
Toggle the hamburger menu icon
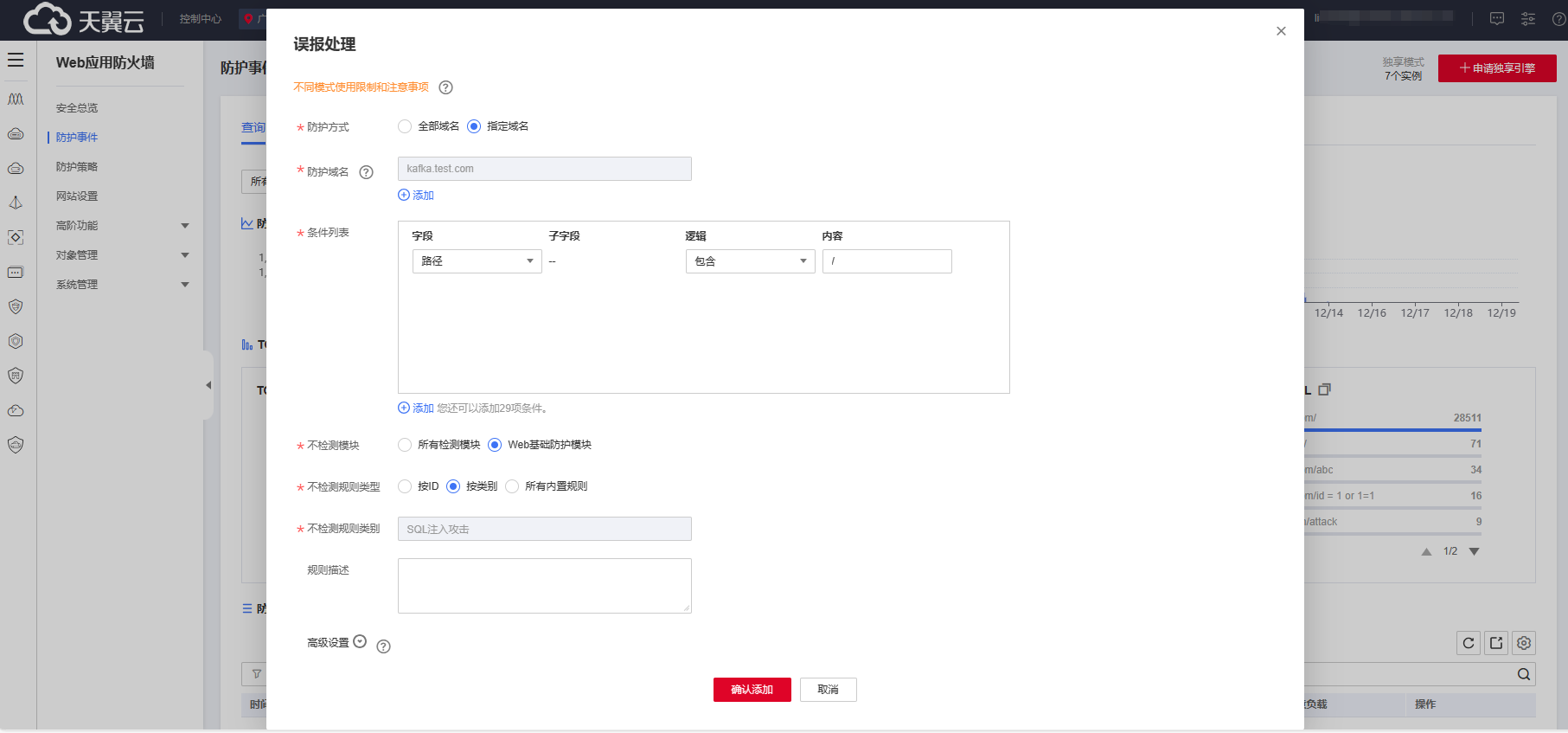point(16,60)
